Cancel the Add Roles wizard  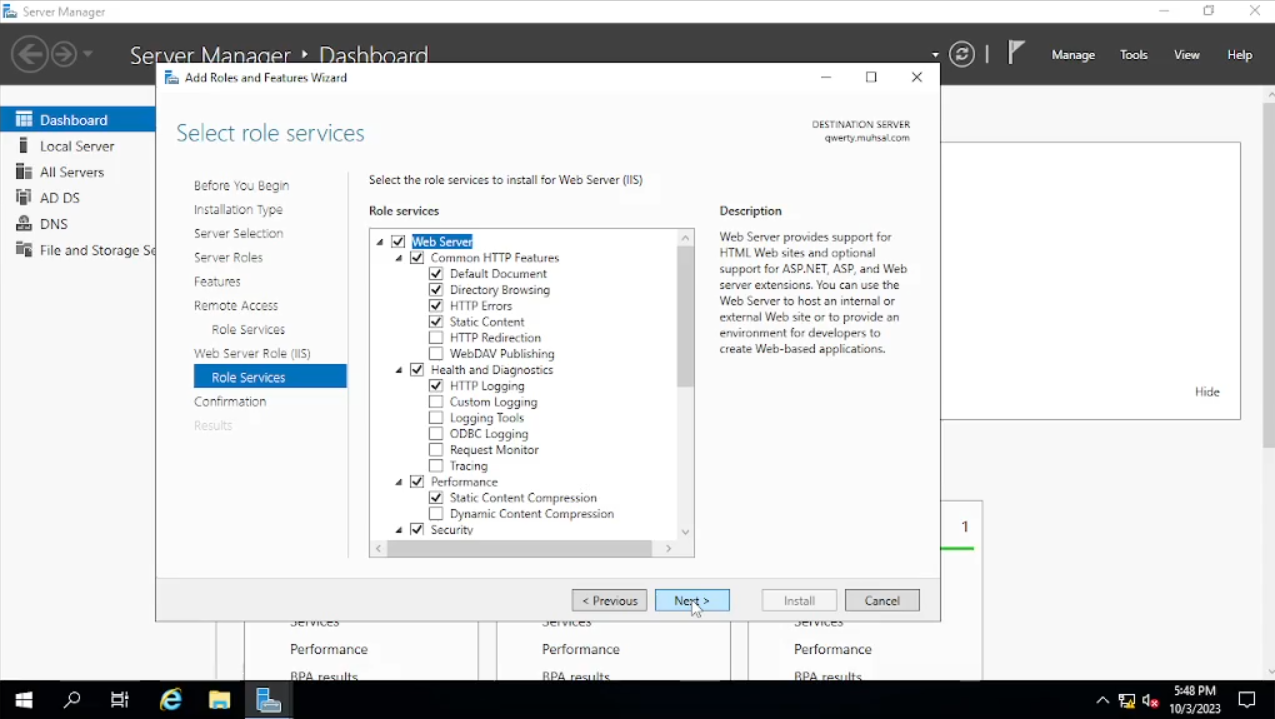[881, 601]
